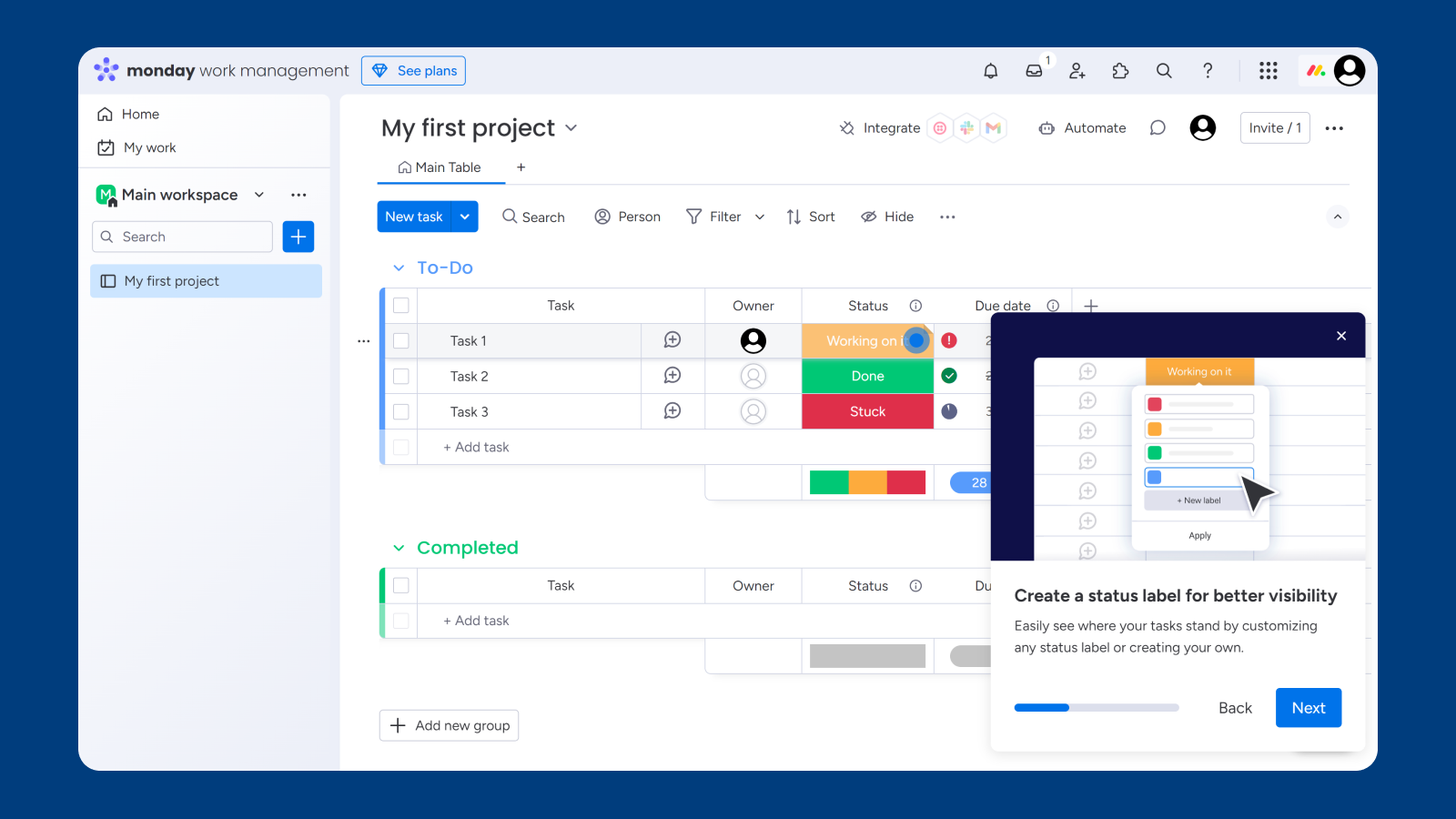Collapse the To-Do group
The image size is (1456, 819).
click(x=399, y=268)
